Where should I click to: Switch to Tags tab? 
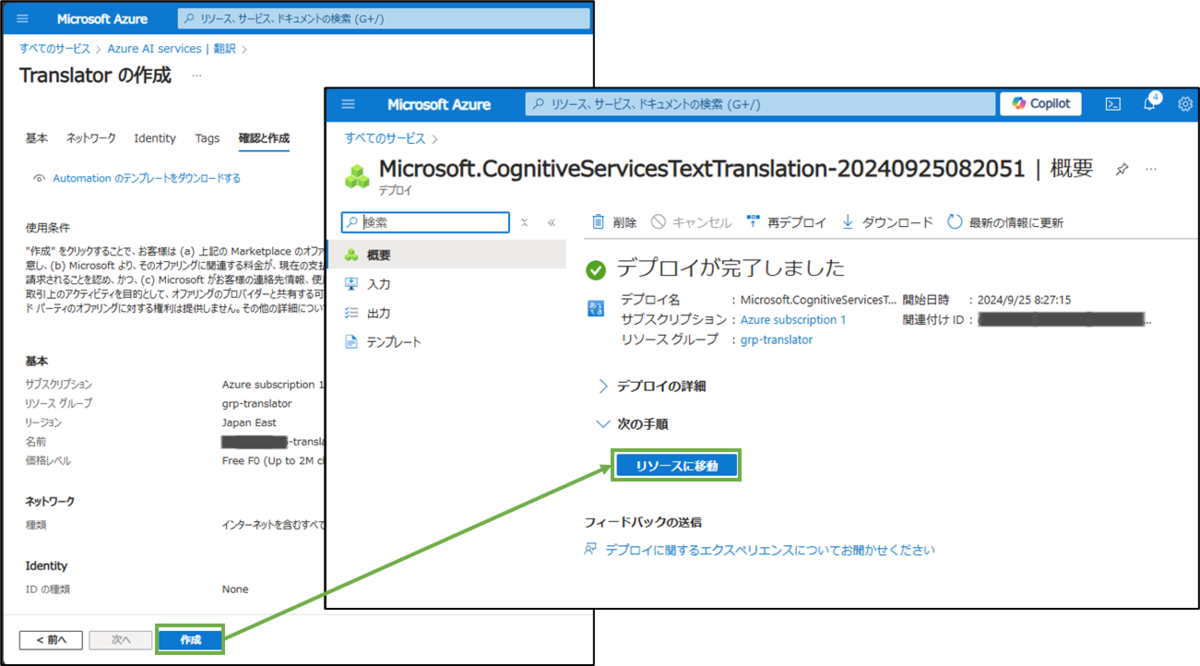coord(207,138)
